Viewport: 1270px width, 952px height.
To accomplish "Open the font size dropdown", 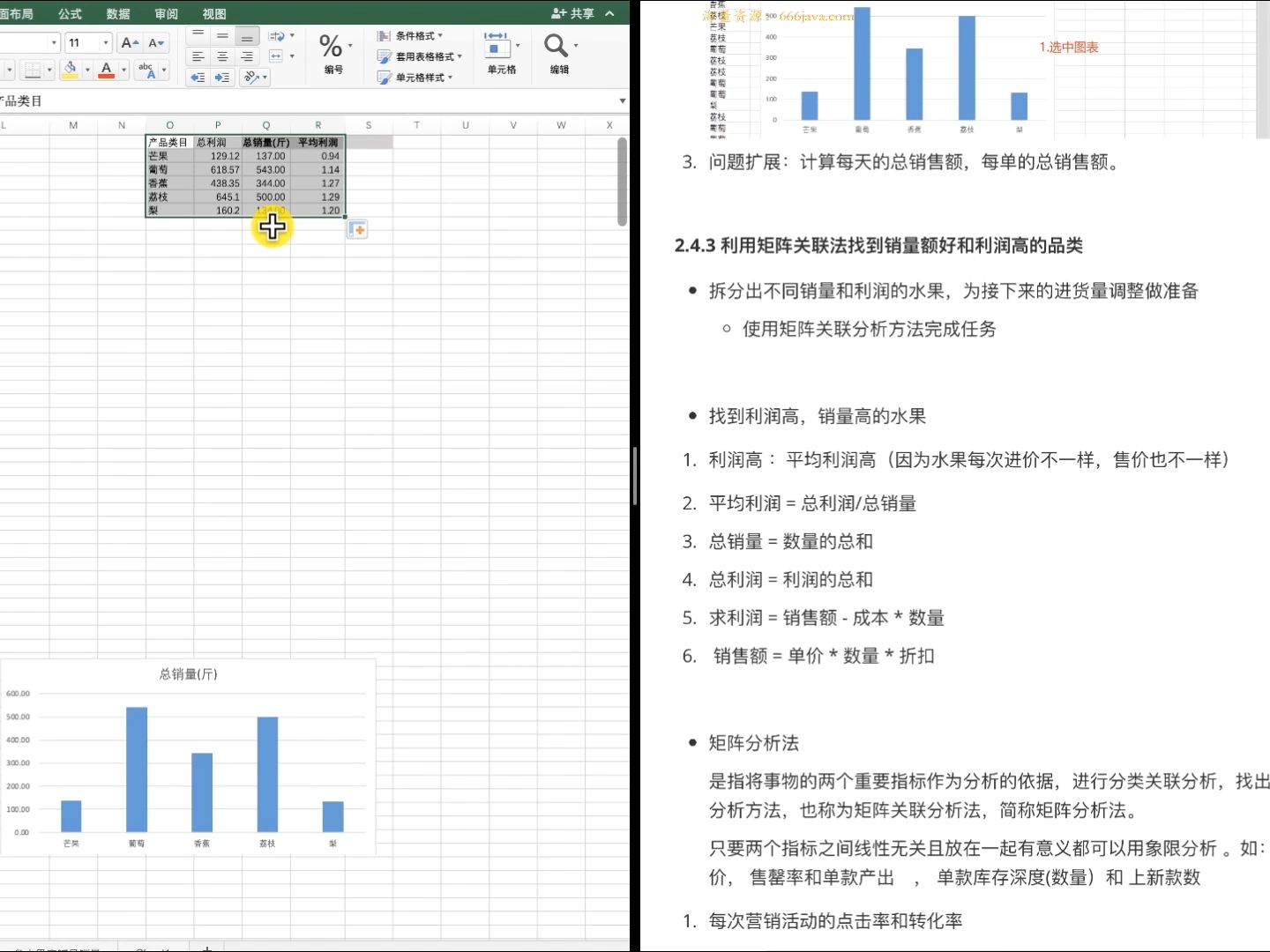I will coord(103,41).
